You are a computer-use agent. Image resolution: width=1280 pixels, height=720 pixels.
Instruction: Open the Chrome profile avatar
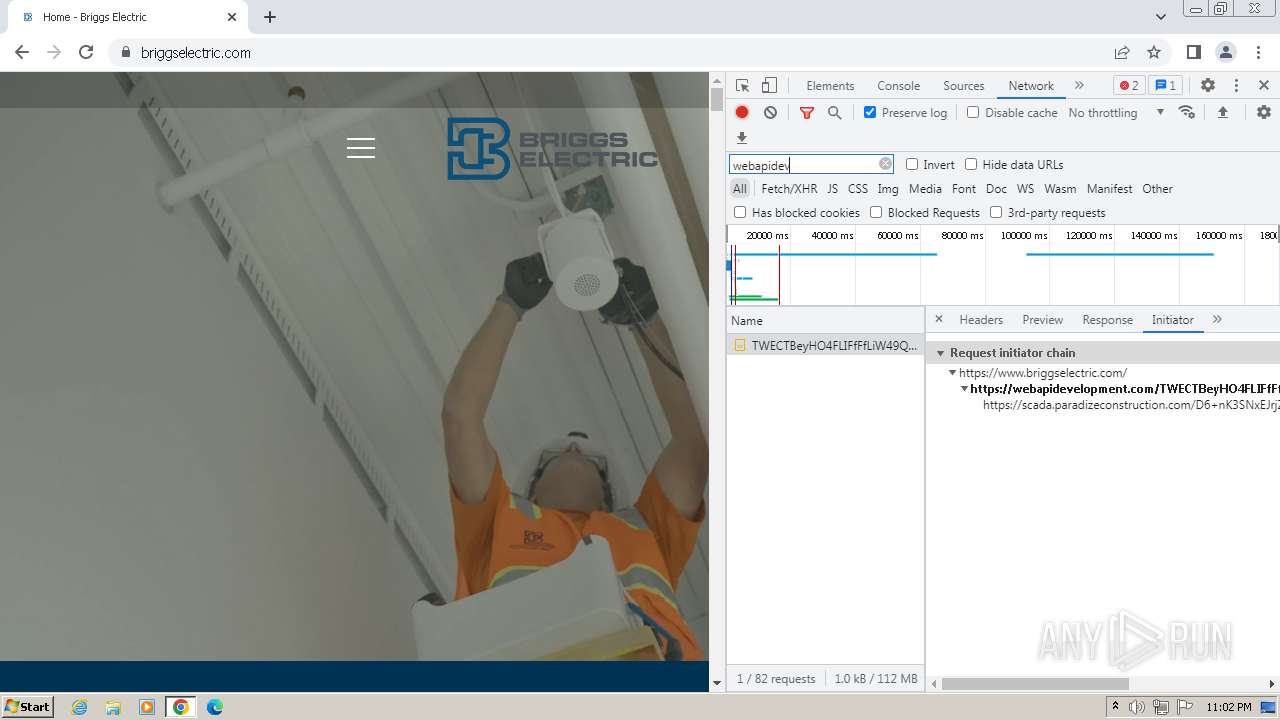[x=1225, y=52]
